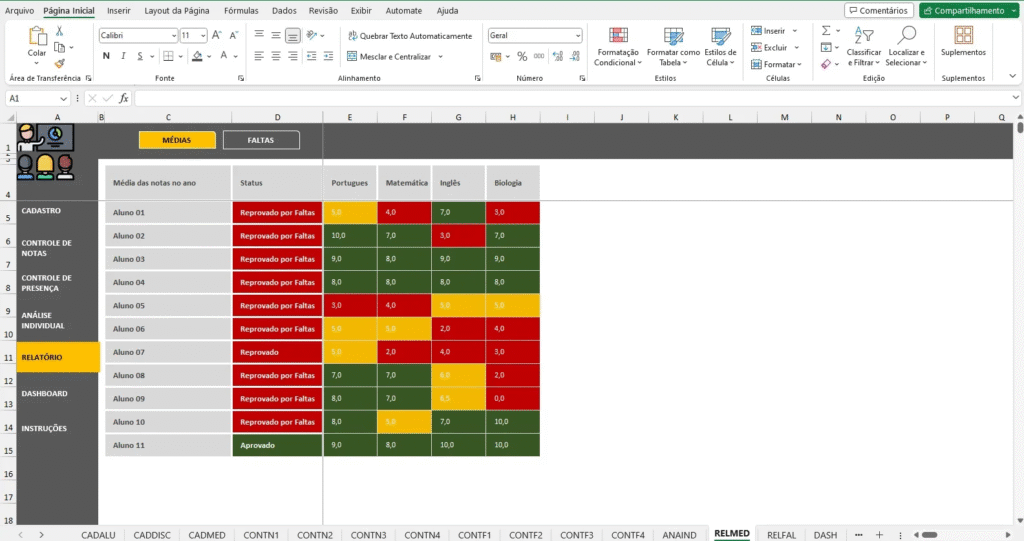Open the A1 Name Box dropdown

64,98
